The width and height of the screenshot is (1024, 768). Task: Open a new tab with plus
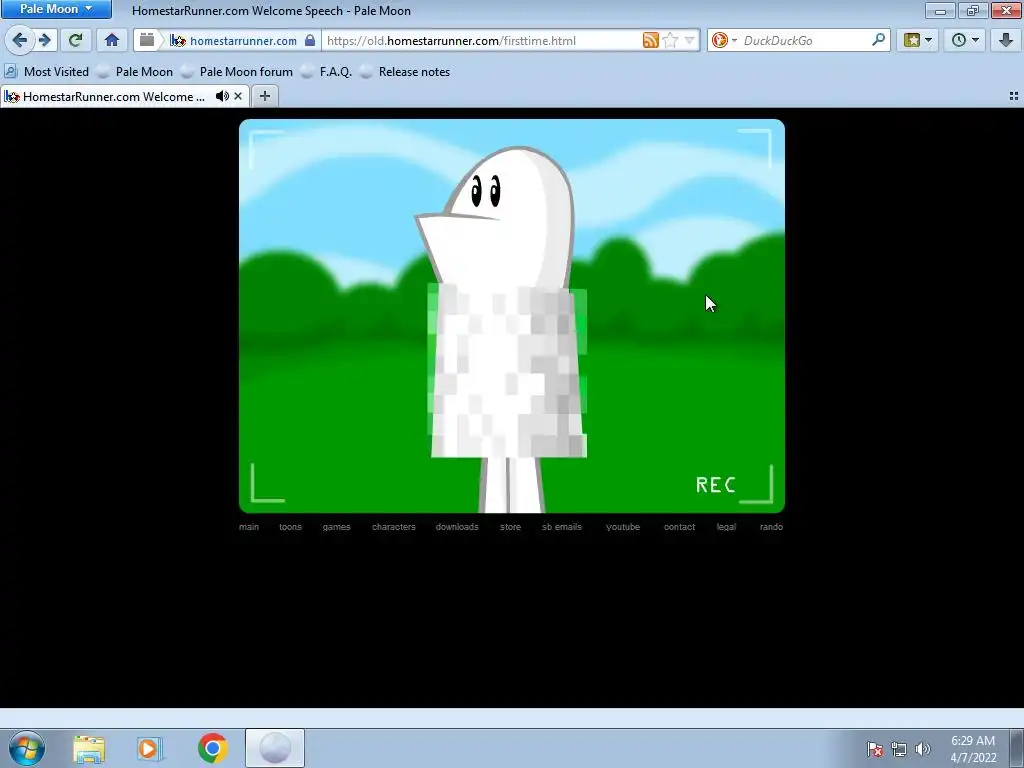264,97
